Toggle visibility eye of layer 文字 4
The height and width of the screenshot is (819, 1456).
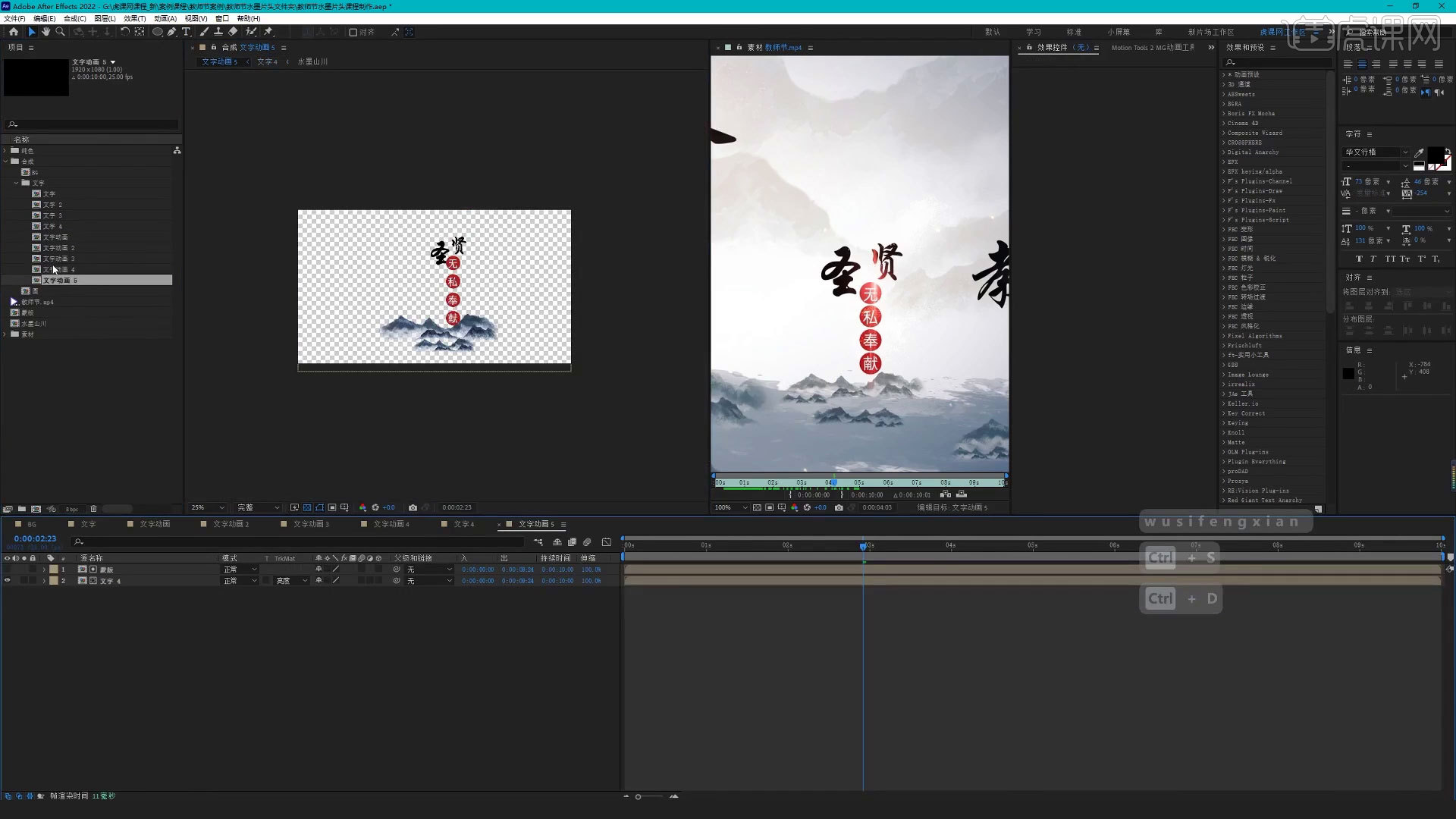8,581
